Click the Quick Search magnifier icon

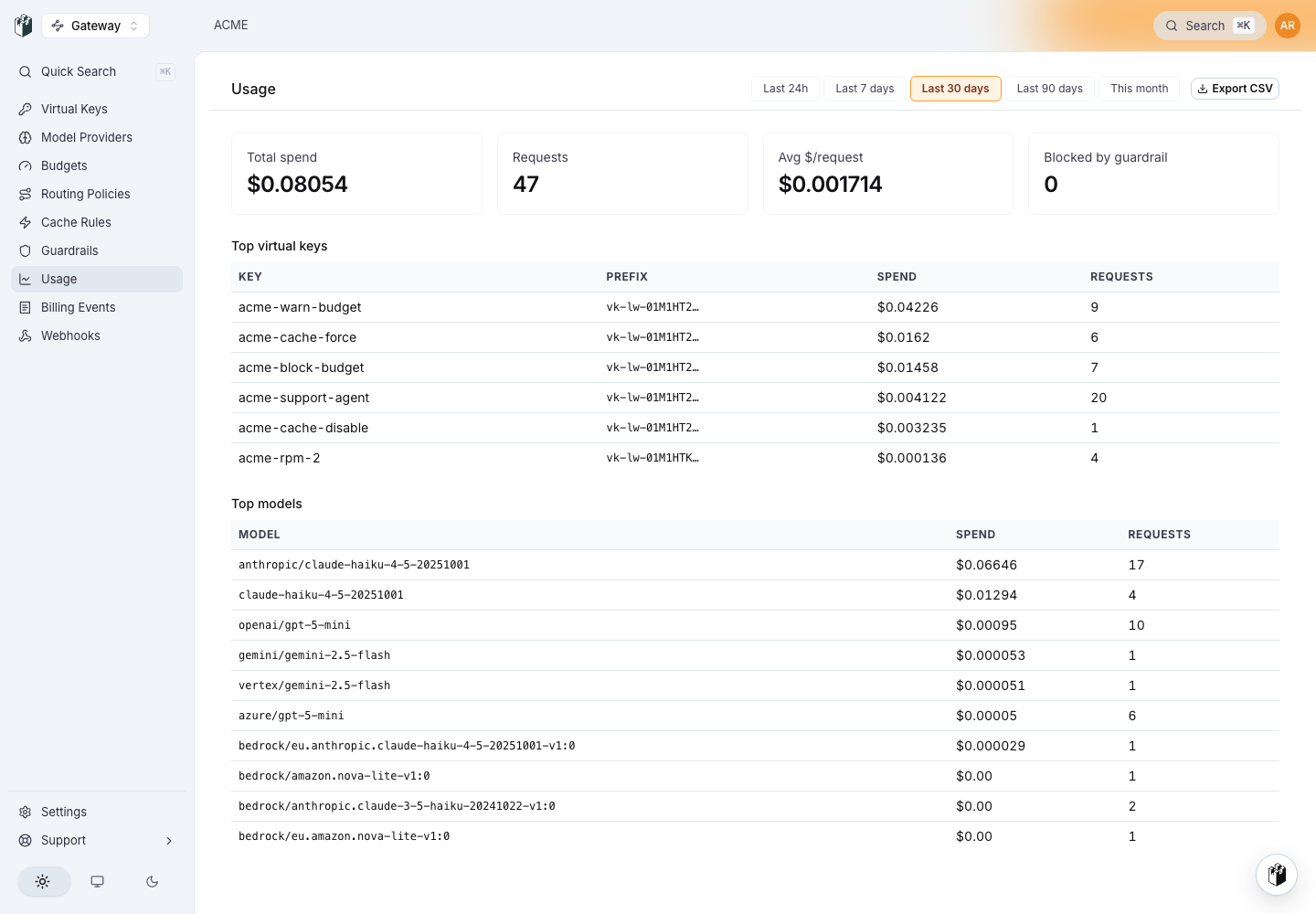coord(26,71)
